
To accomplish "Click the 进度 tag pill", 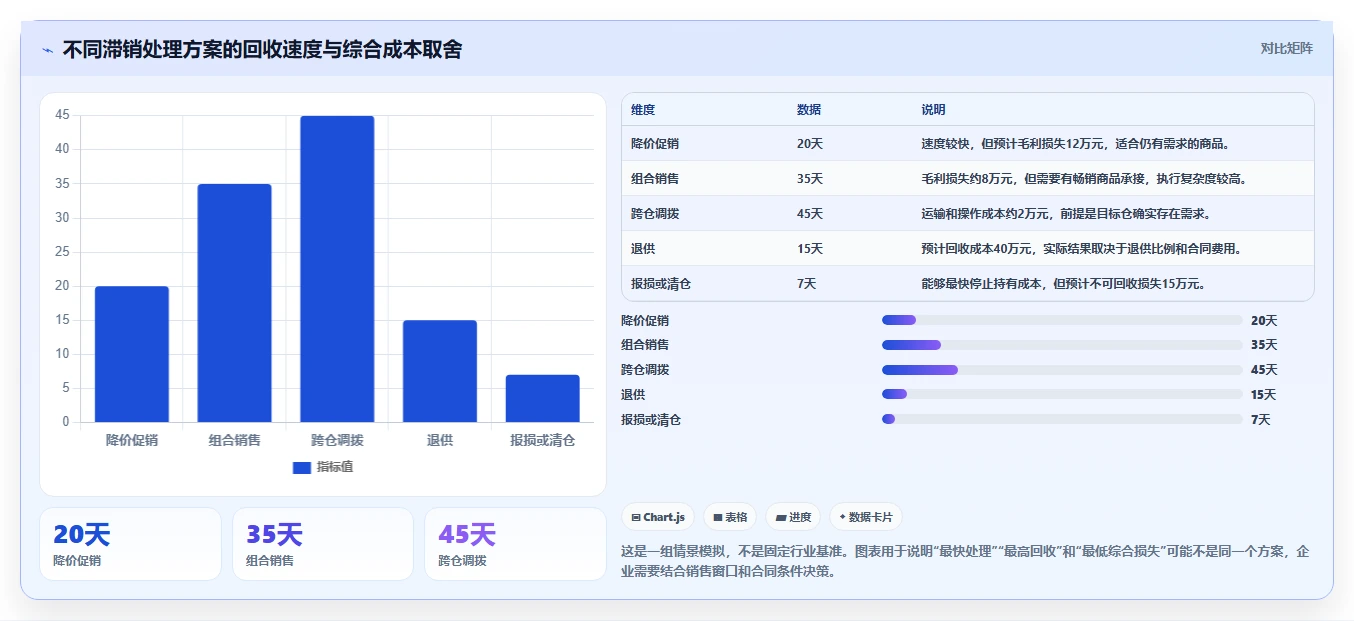I will click(793, 517).
